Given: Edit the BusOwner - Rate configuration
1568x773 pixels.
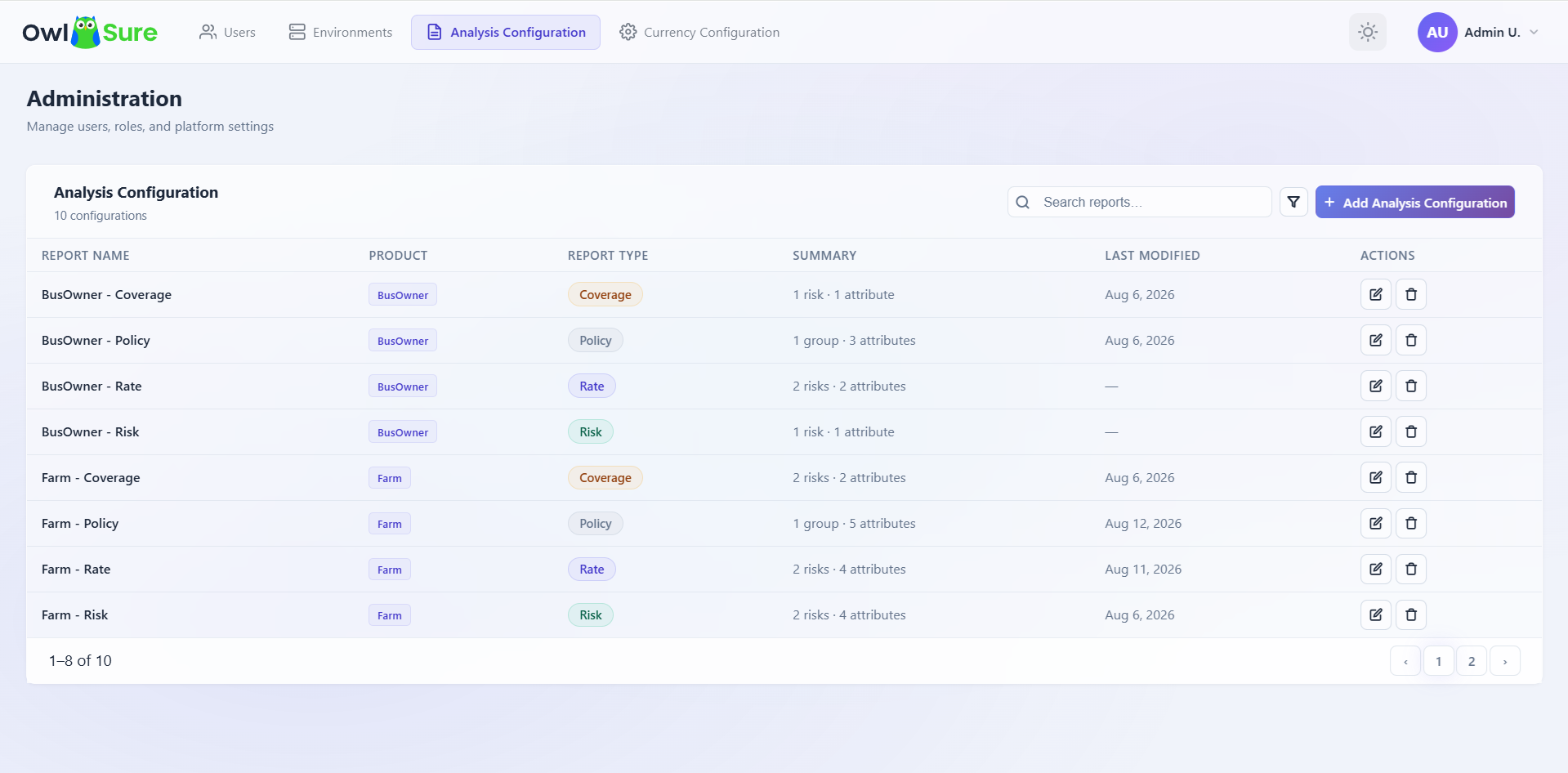Looking at the screenshot, I should 1376,386.
